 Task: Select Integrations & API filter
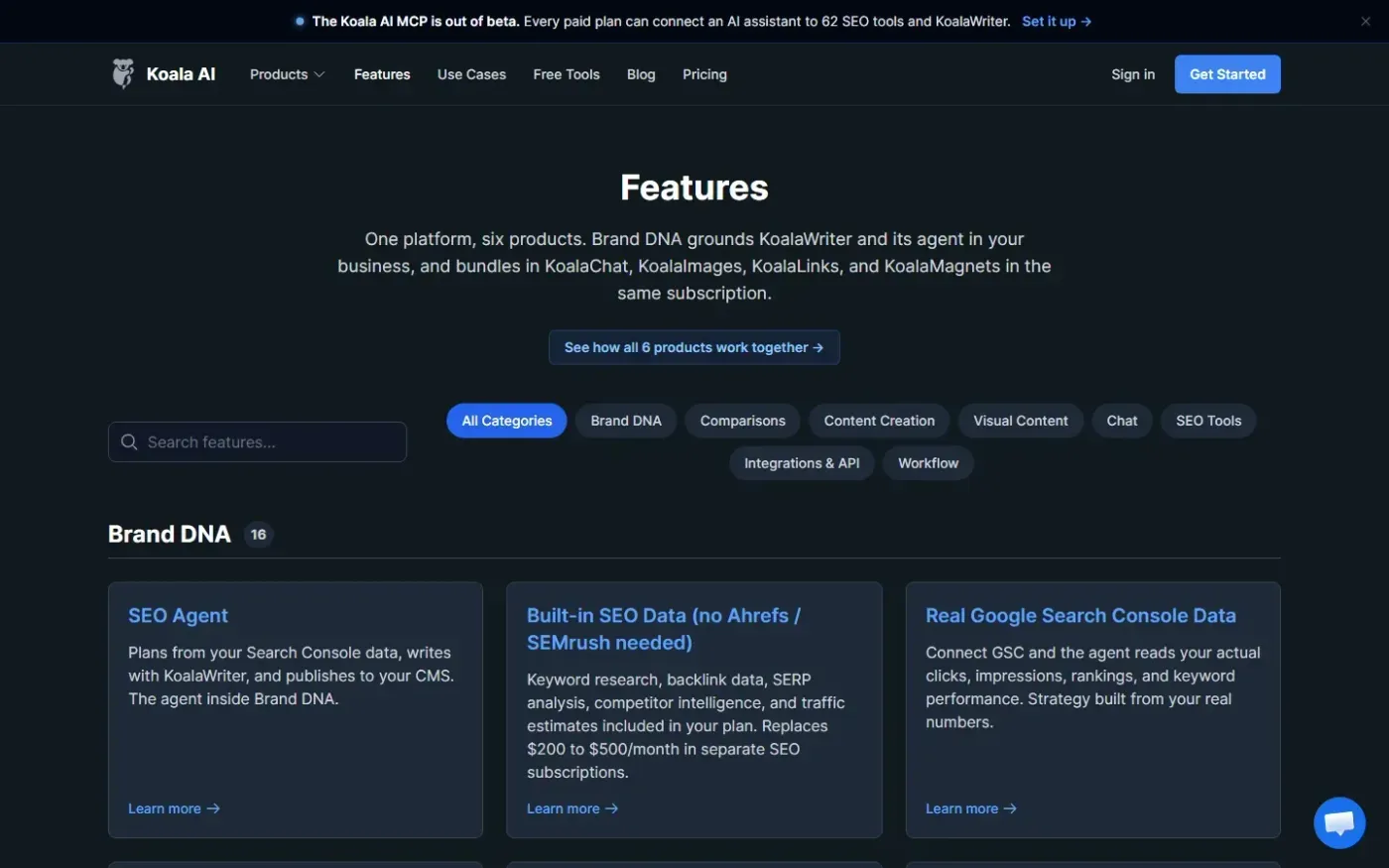tap(802, 463)
